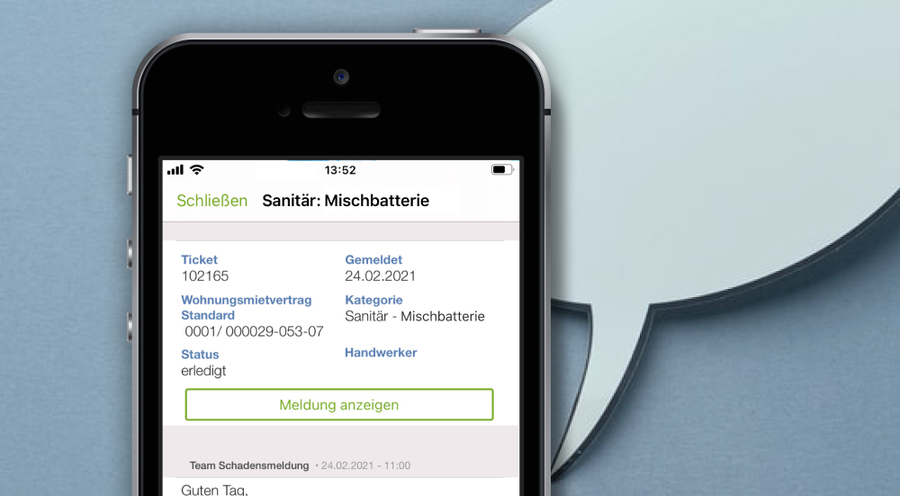
Task: Select the Sanitär: Mischbatterie title
Action: point(346,200)
